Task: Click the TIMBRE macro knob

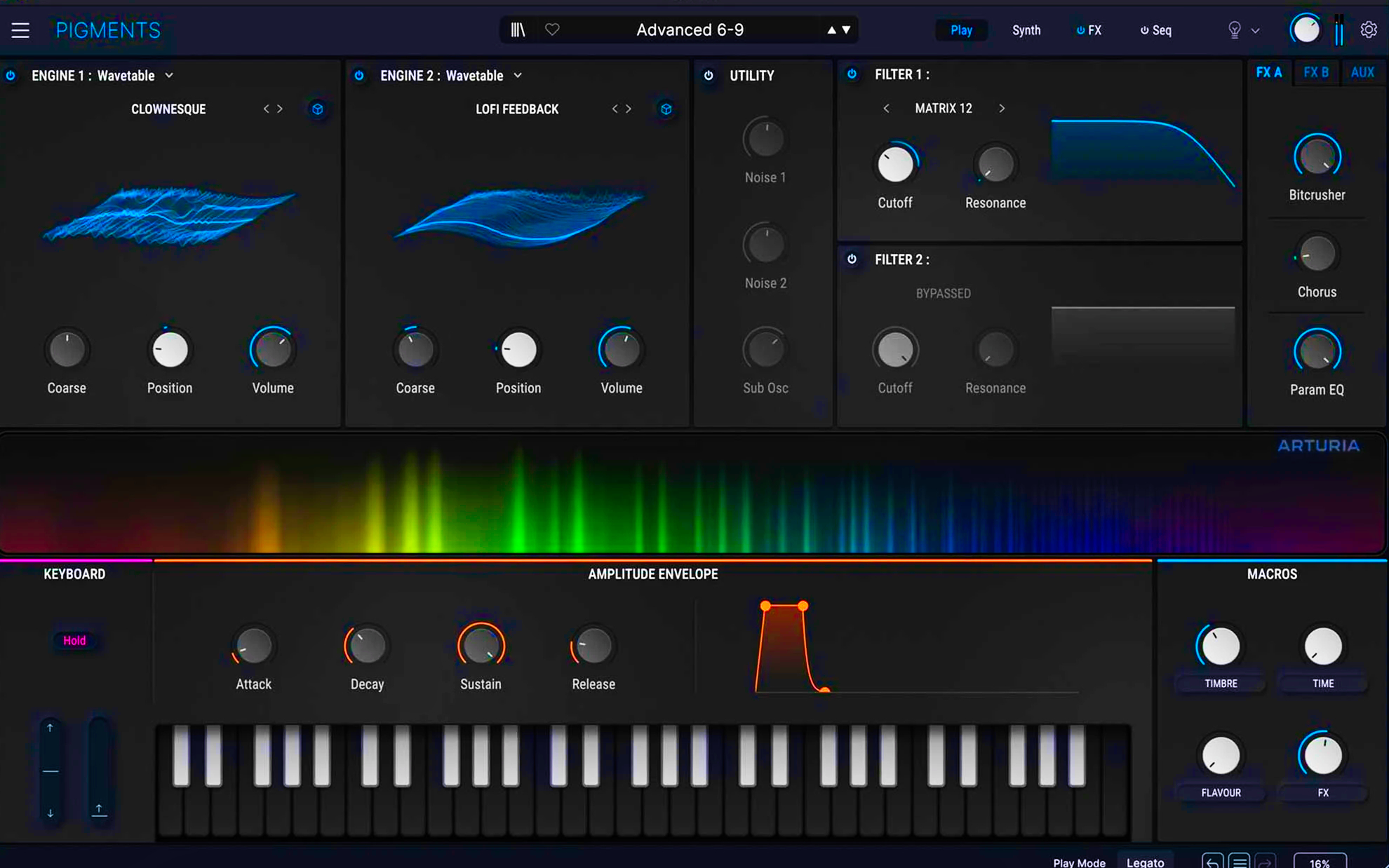Action: [x=1221, y=646]
